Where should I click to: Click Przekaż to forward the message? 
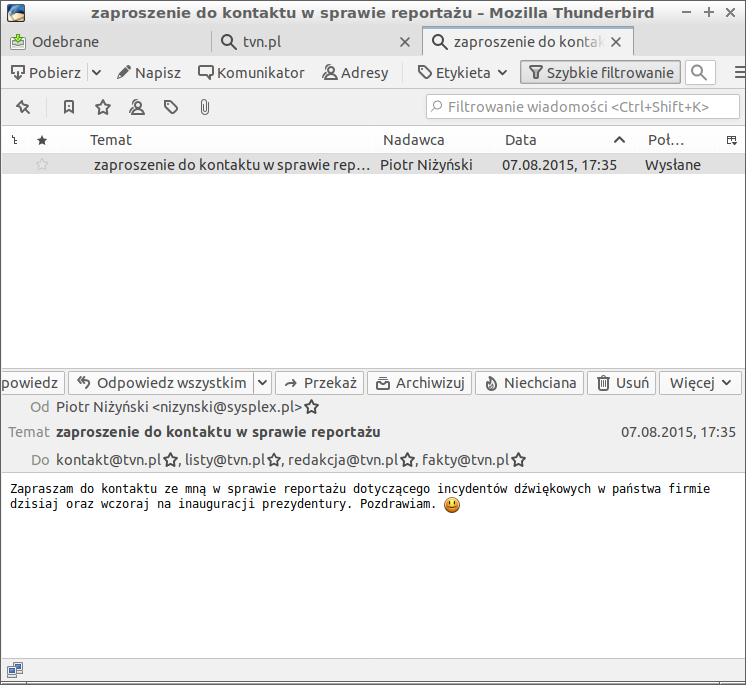(320, 383)
